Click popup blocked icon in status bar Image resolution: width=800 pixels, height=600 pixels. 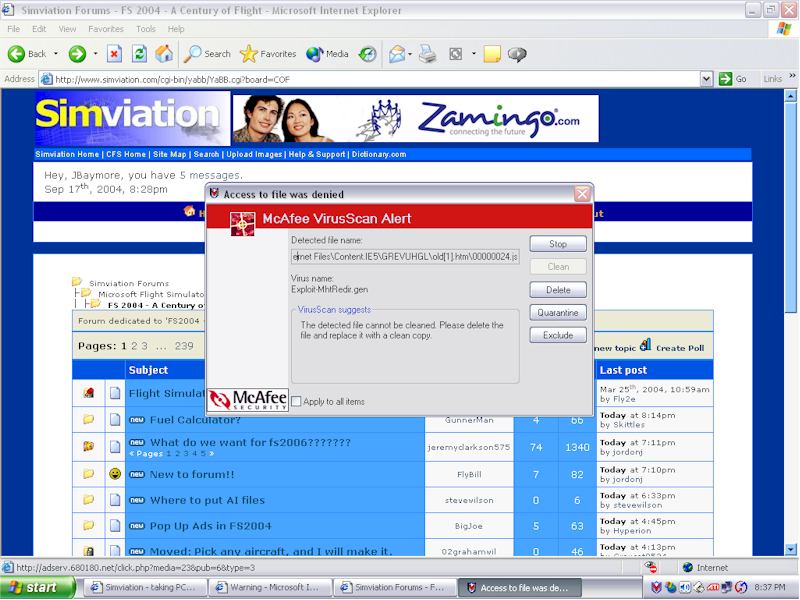pos(651,566)
